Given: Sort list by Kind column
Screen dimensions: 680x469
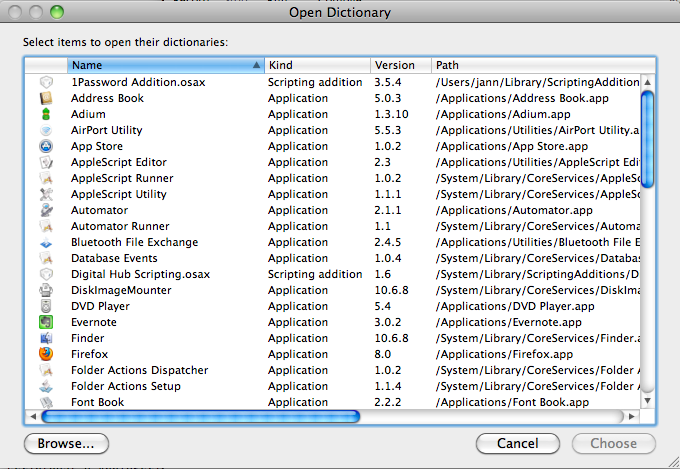Looking at the screenshot, I should pyautogui.click(x=315, y=65).
